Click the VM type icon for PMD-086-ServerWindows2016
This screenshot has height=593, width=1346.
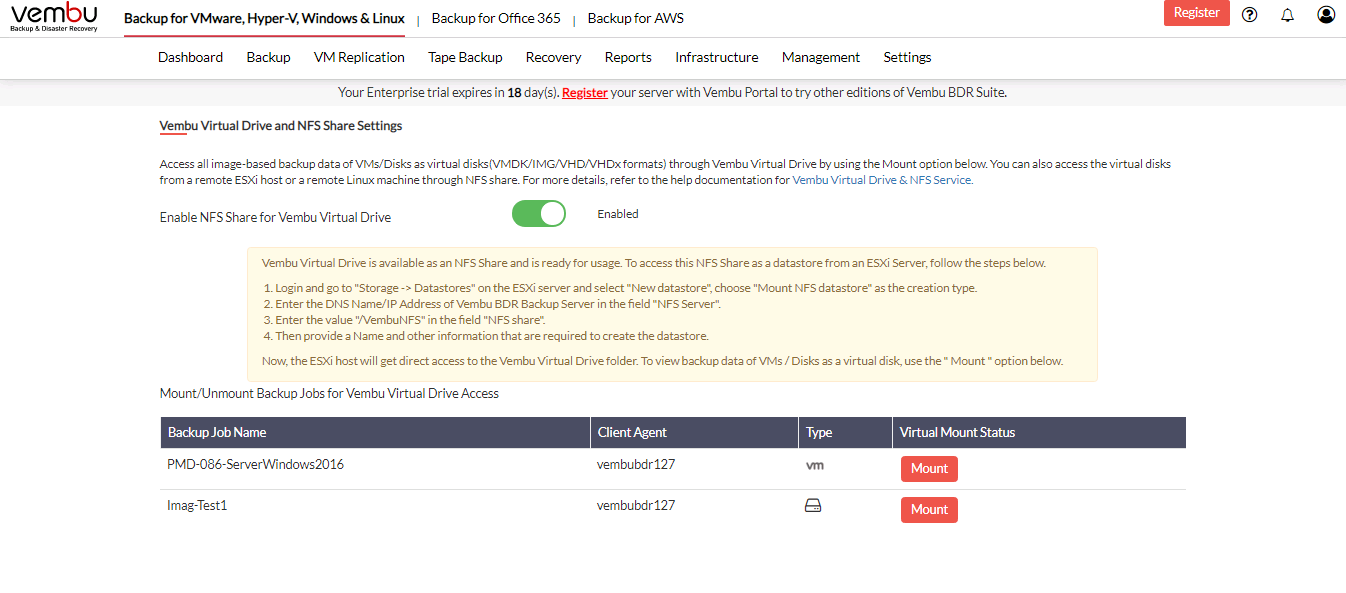[x=815, y=465]
